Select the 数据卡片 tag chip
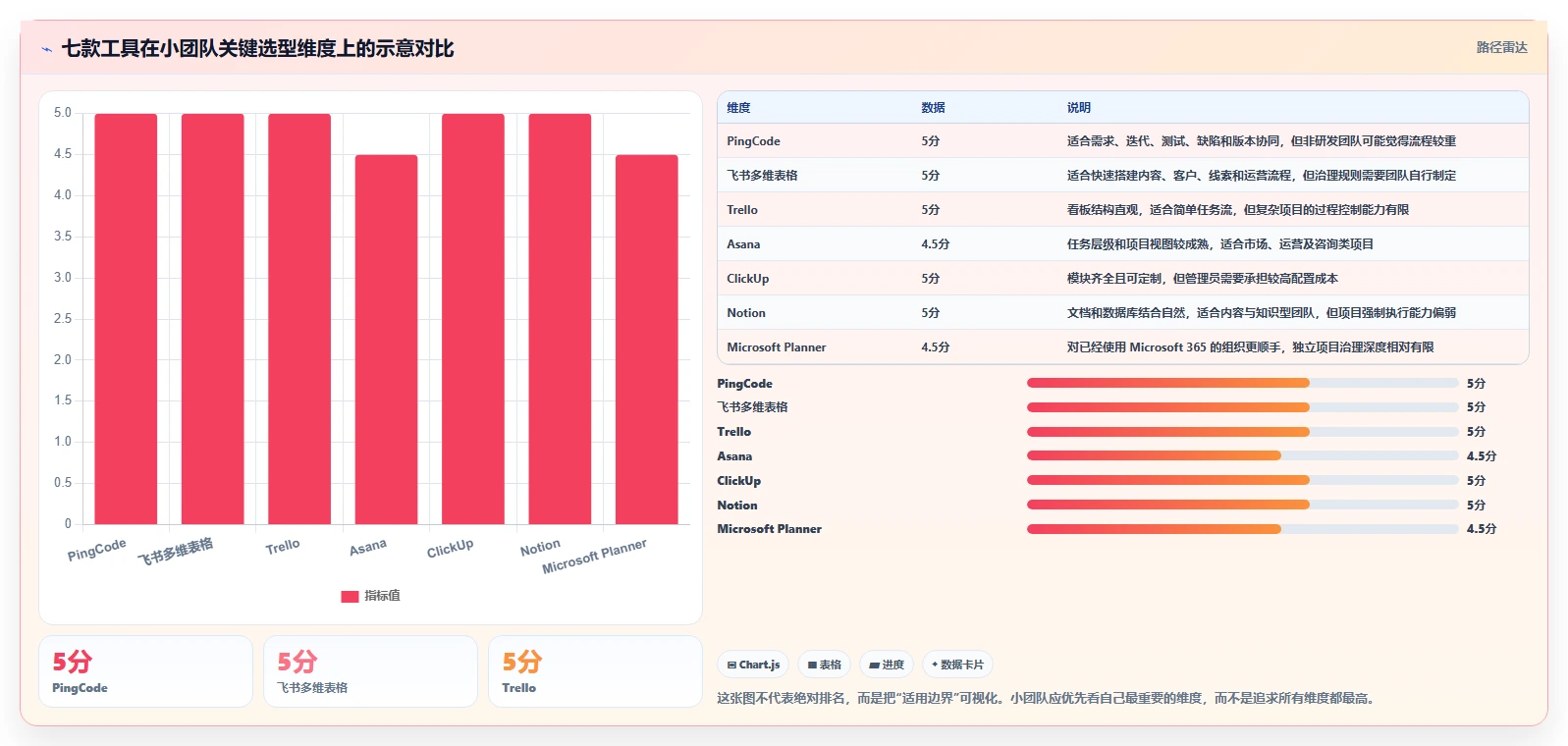 [957, 665]
